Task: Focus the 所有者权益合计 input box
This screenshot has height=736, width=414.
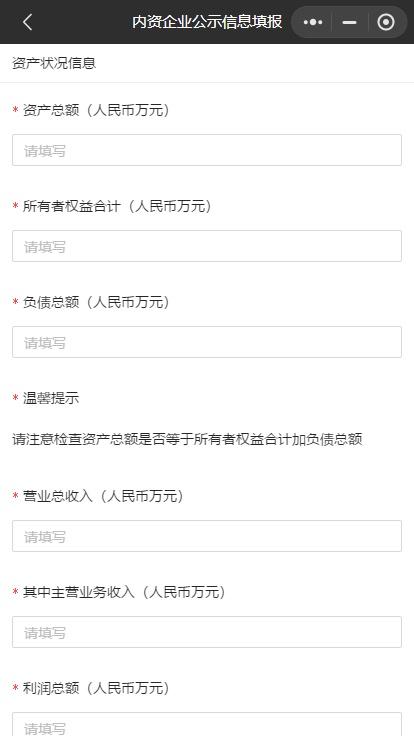Action: point(207,246)
